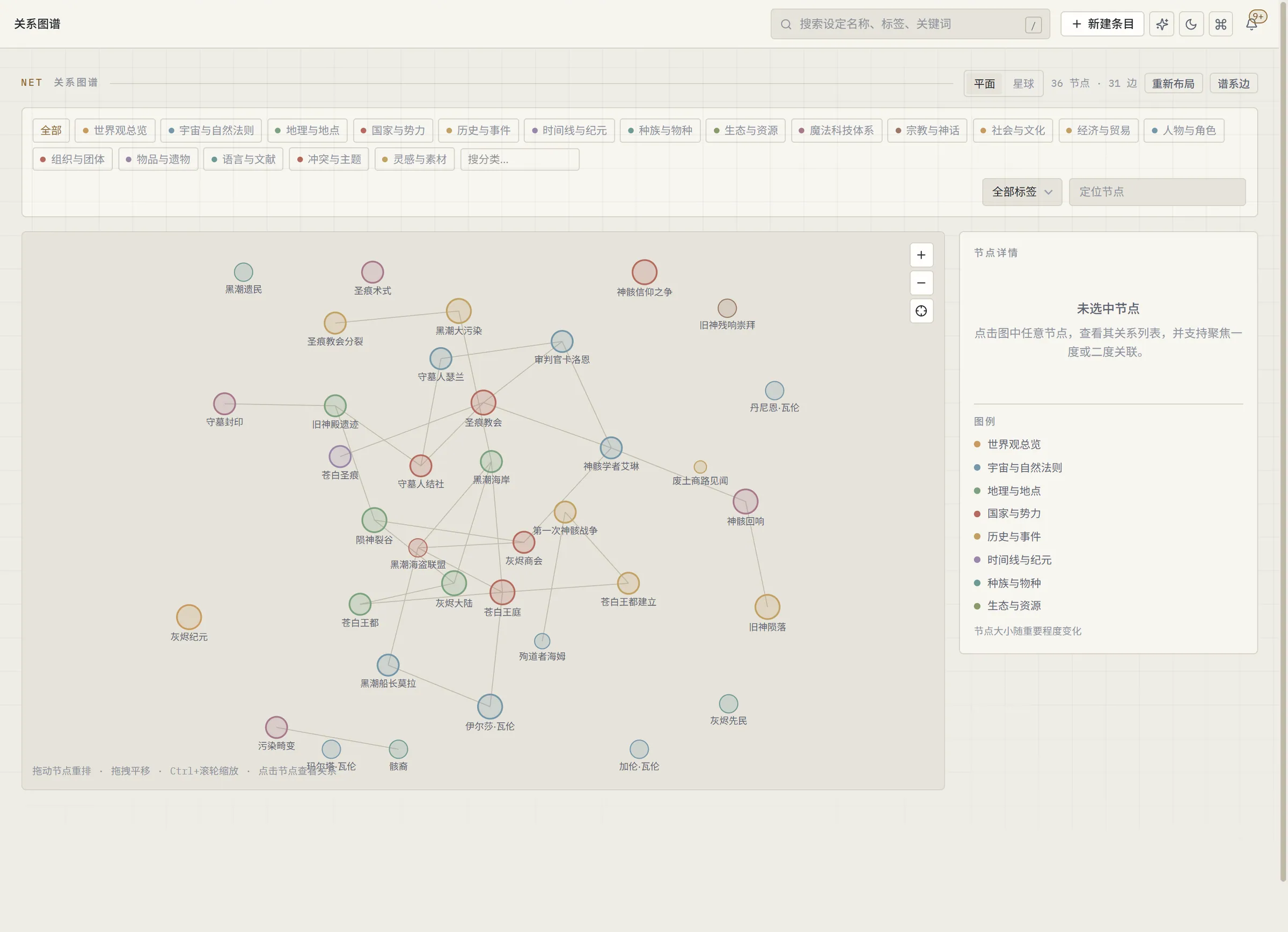Open the notifications bell icon
This screenshot has width=1288, height=932.
point(1251,24)
